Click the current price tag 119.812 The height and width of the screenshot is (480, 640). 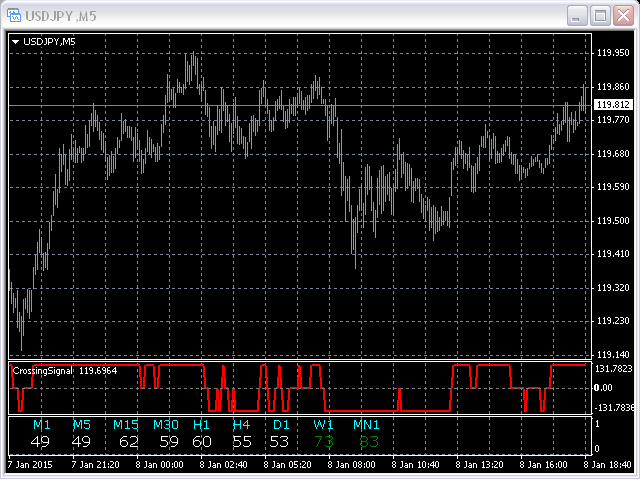point(613,105)
